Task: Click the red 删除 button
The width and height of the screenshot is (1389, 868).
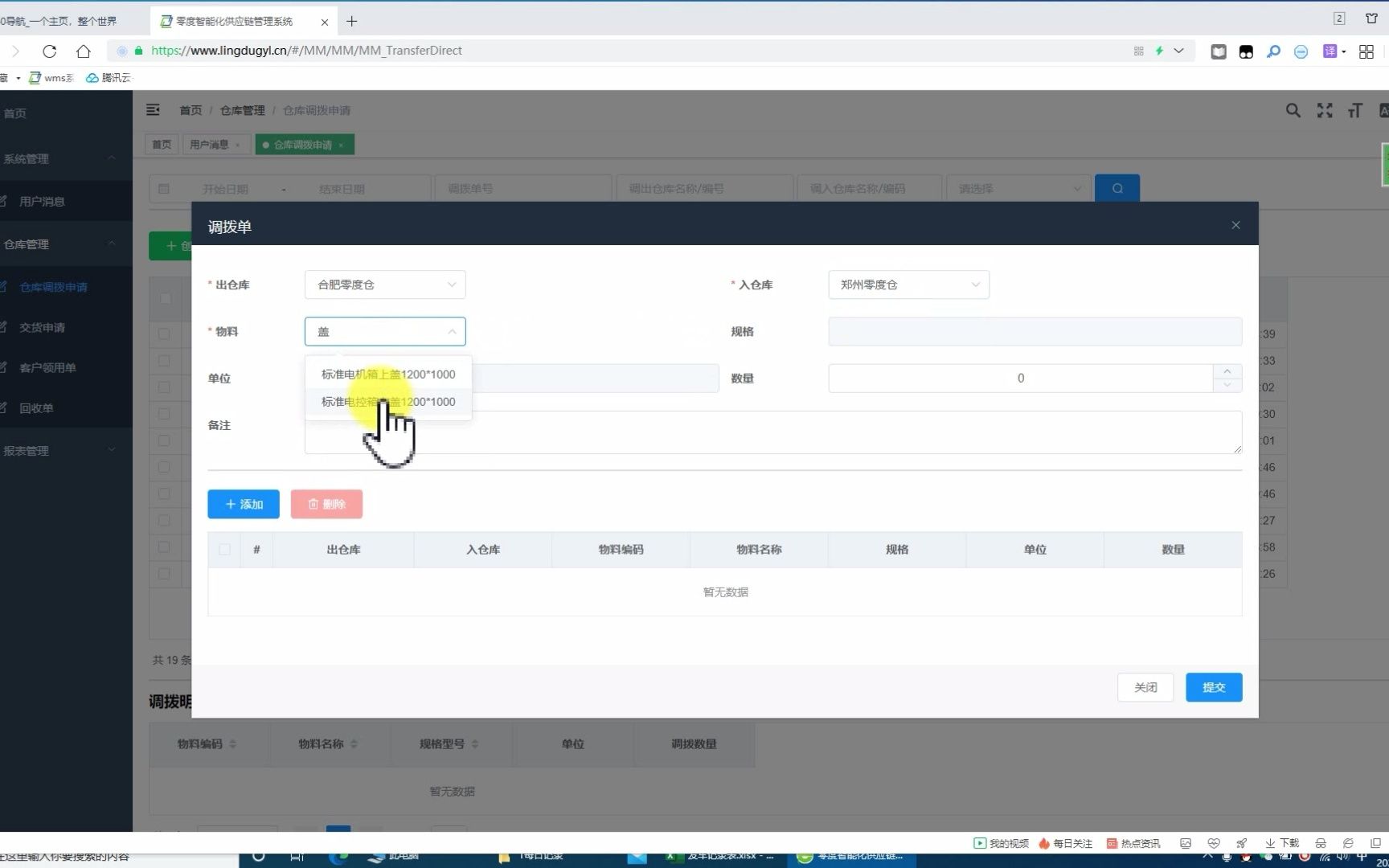Action: point(326,504)
